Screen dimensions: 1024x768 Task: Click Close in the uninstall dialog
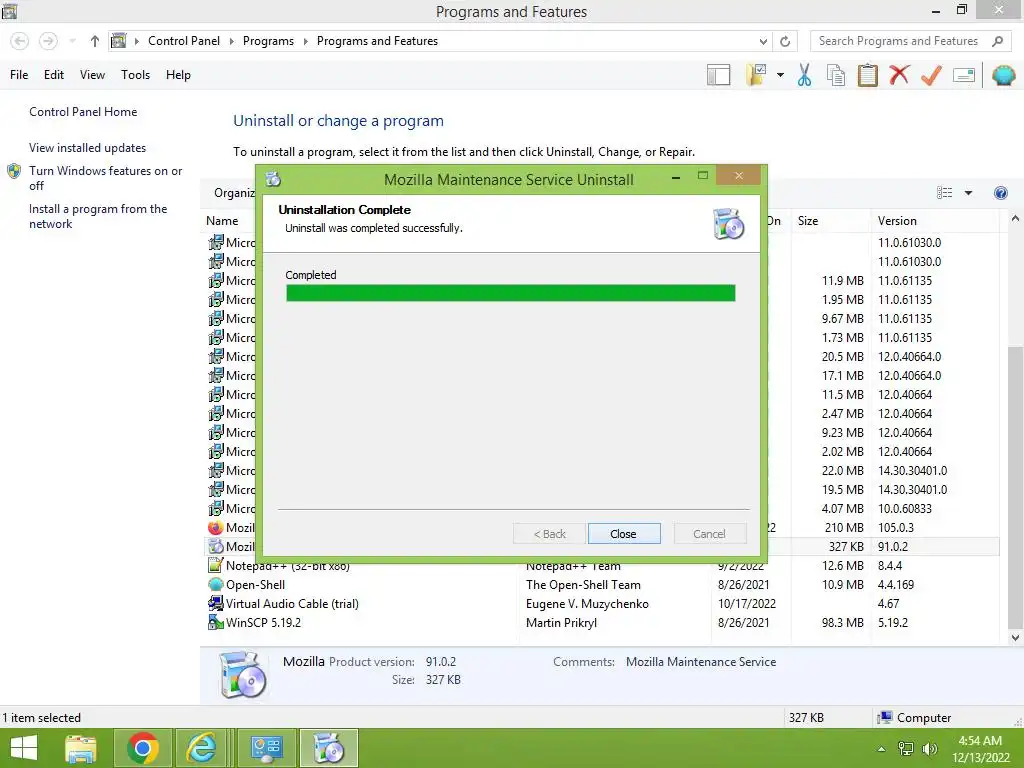pos(624,534)
